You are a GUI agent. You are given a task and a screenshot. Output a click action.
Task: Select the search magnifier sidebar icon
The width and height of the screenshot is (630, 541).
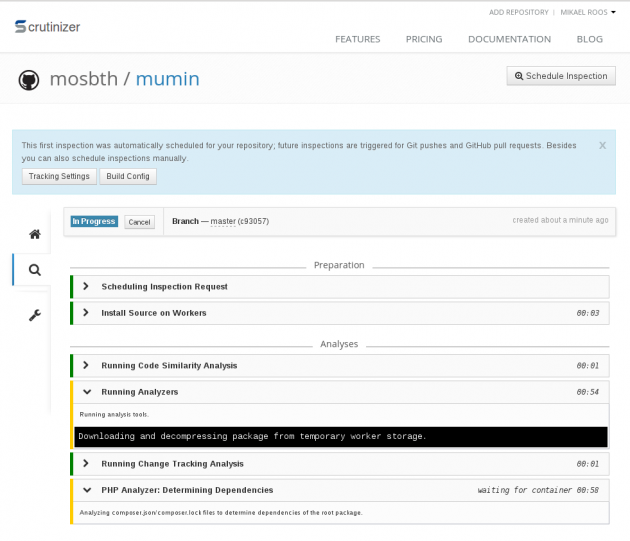tap(35, 270)
